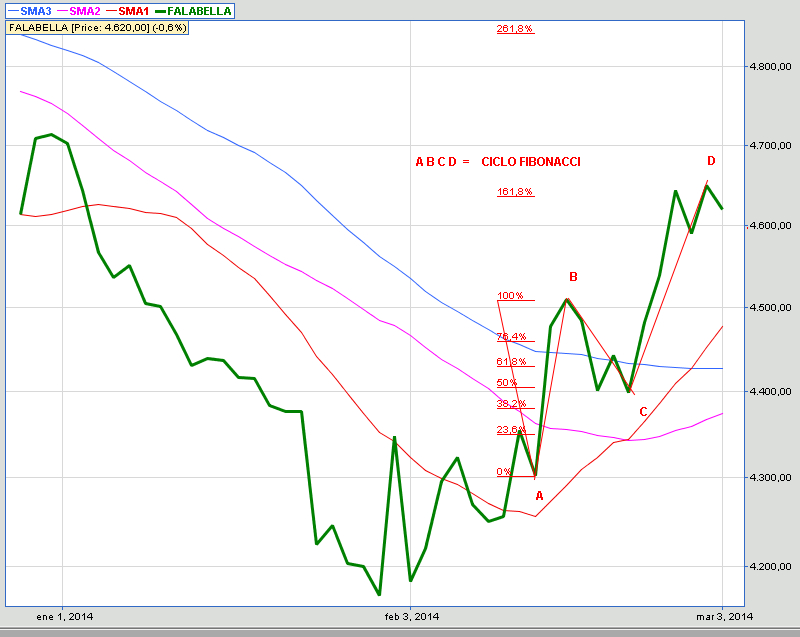Click the point B marker label
Screen dimensions: 800x637
(x=573, y=276)
